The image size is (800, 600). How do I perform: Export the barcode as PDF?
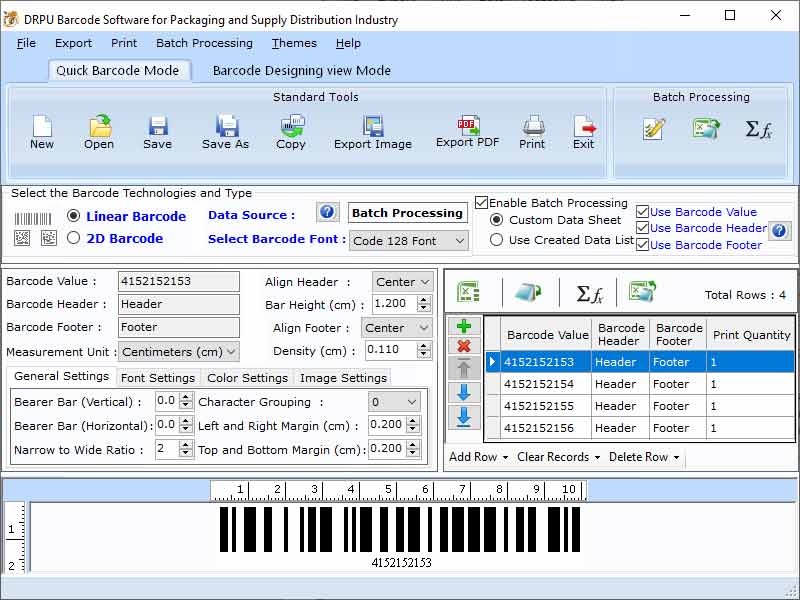coord(466,130)
